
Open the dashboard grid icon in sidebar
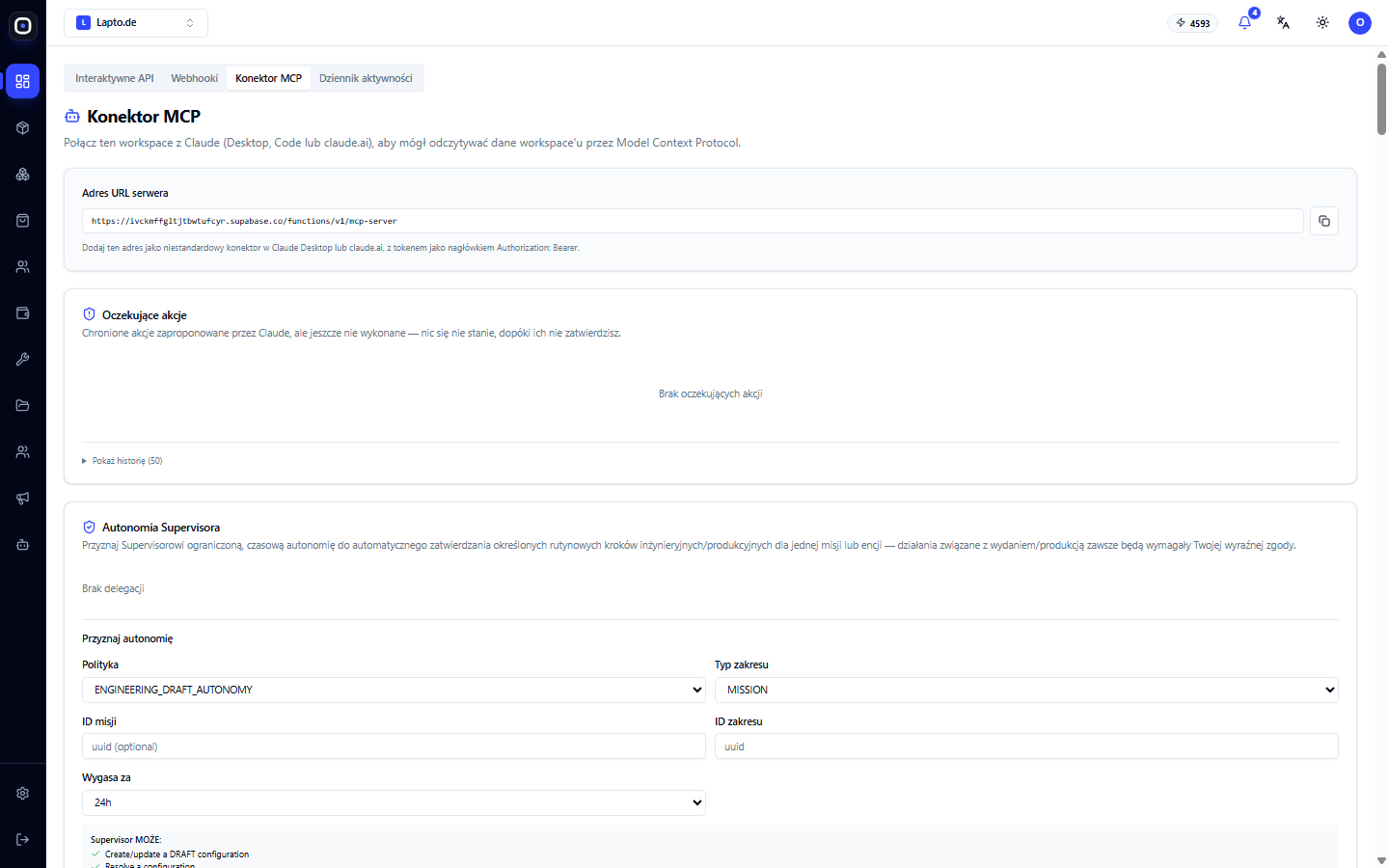click(x=23, y=82)
